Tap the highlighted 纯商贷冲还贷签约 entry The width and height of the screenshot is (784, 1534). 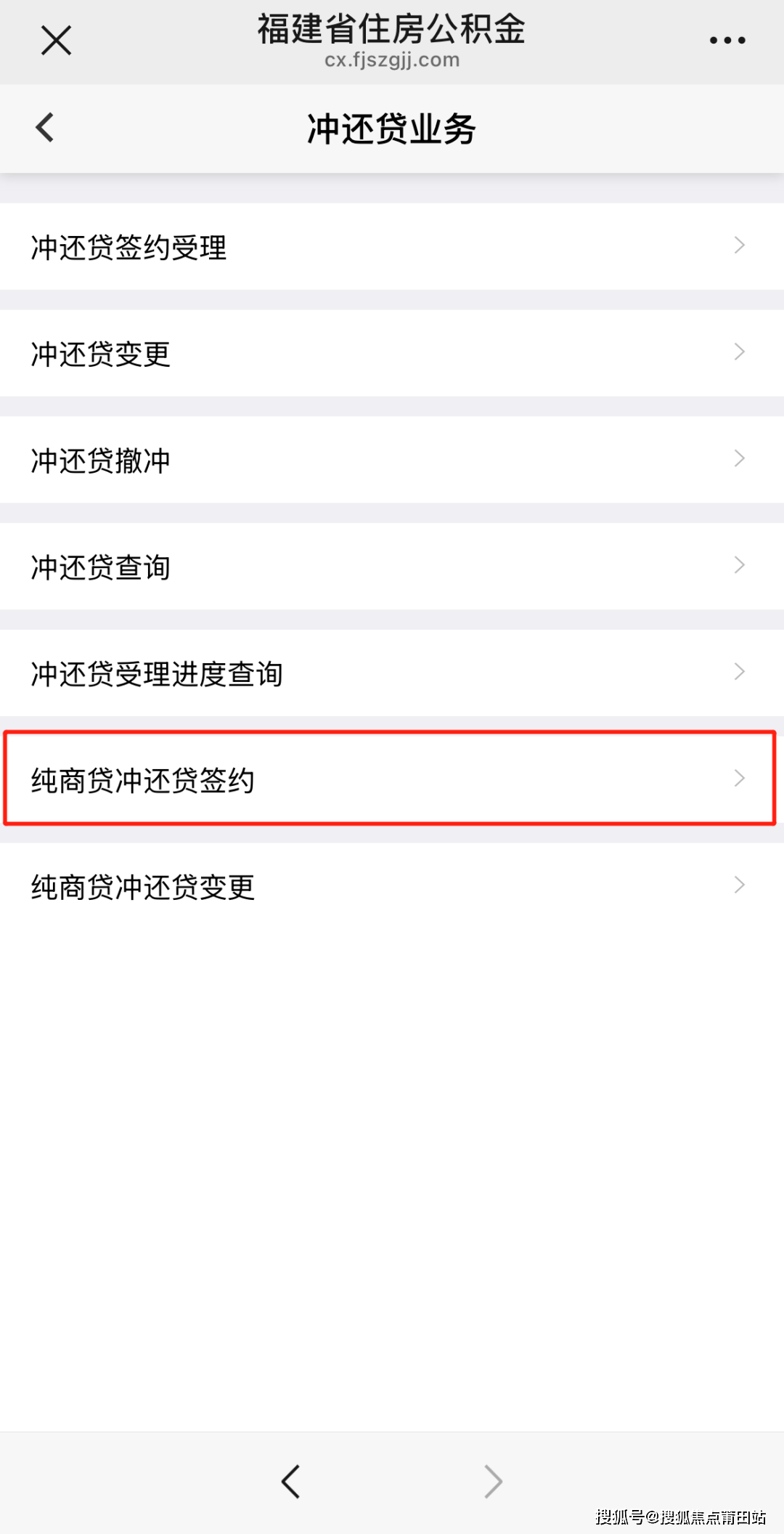143,780
